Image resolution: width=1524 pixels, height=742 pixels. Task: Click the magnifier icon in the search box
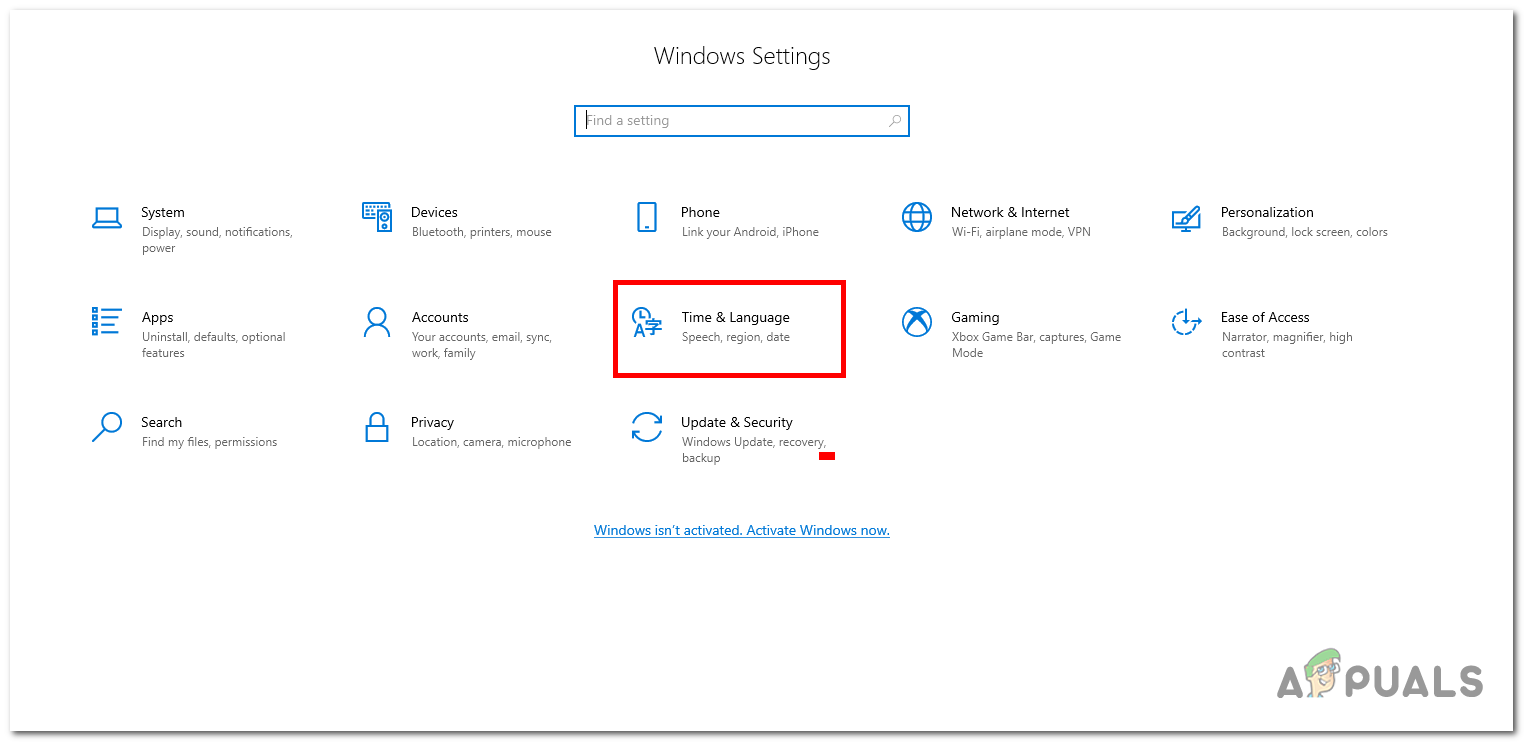pos(895,121)
